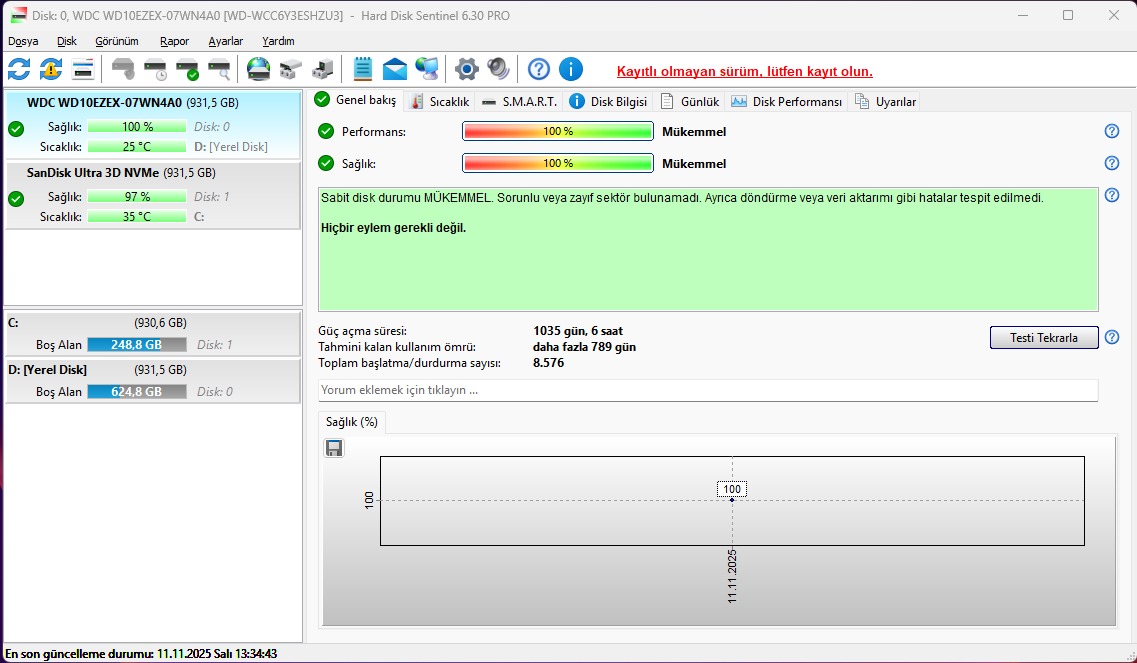1137x663 pixels.
Task: Open the Ayarlar menu
Action: tap(225, 41)
